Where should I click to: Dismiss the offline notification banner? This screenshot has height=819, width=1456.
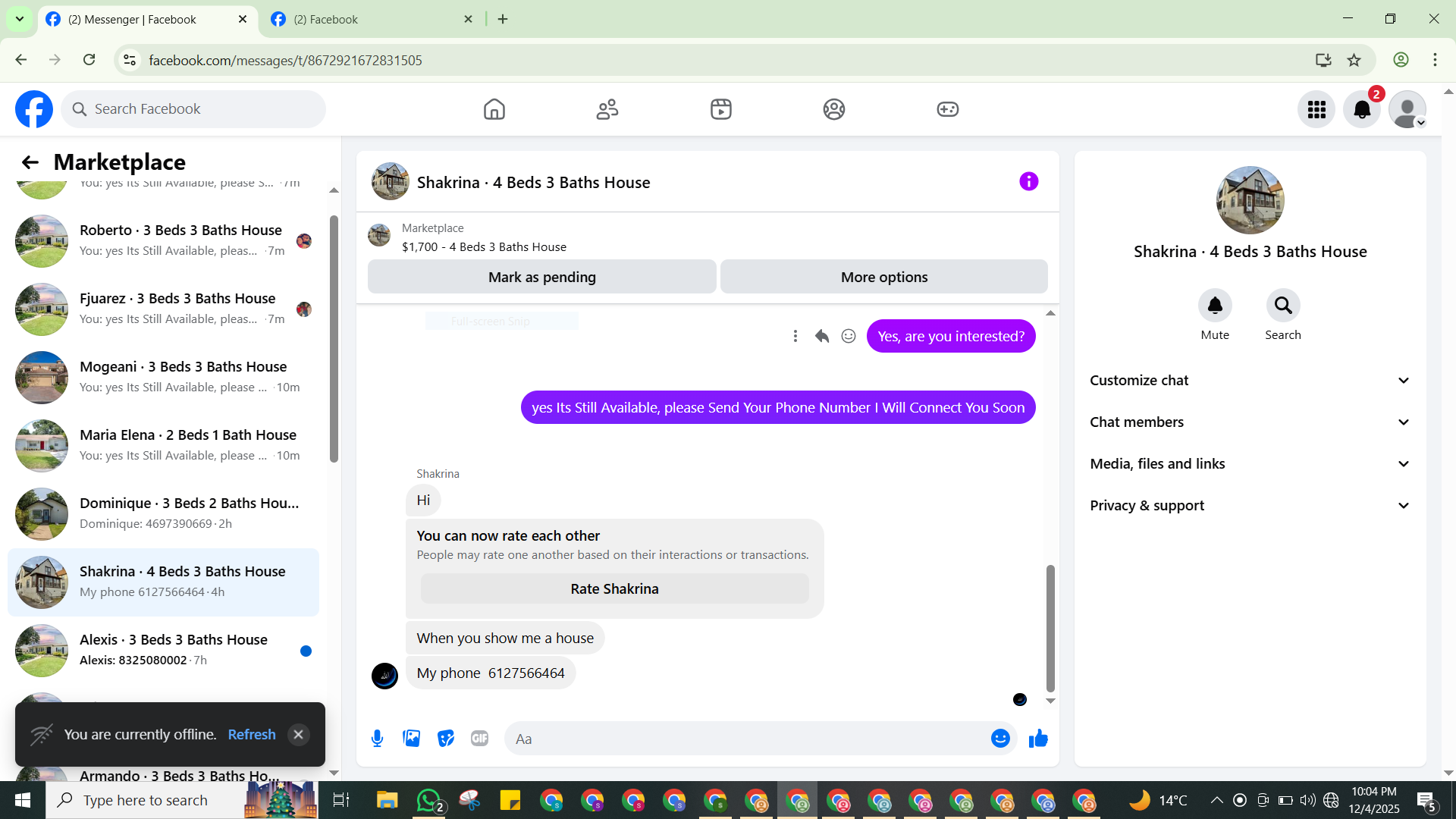298,734
